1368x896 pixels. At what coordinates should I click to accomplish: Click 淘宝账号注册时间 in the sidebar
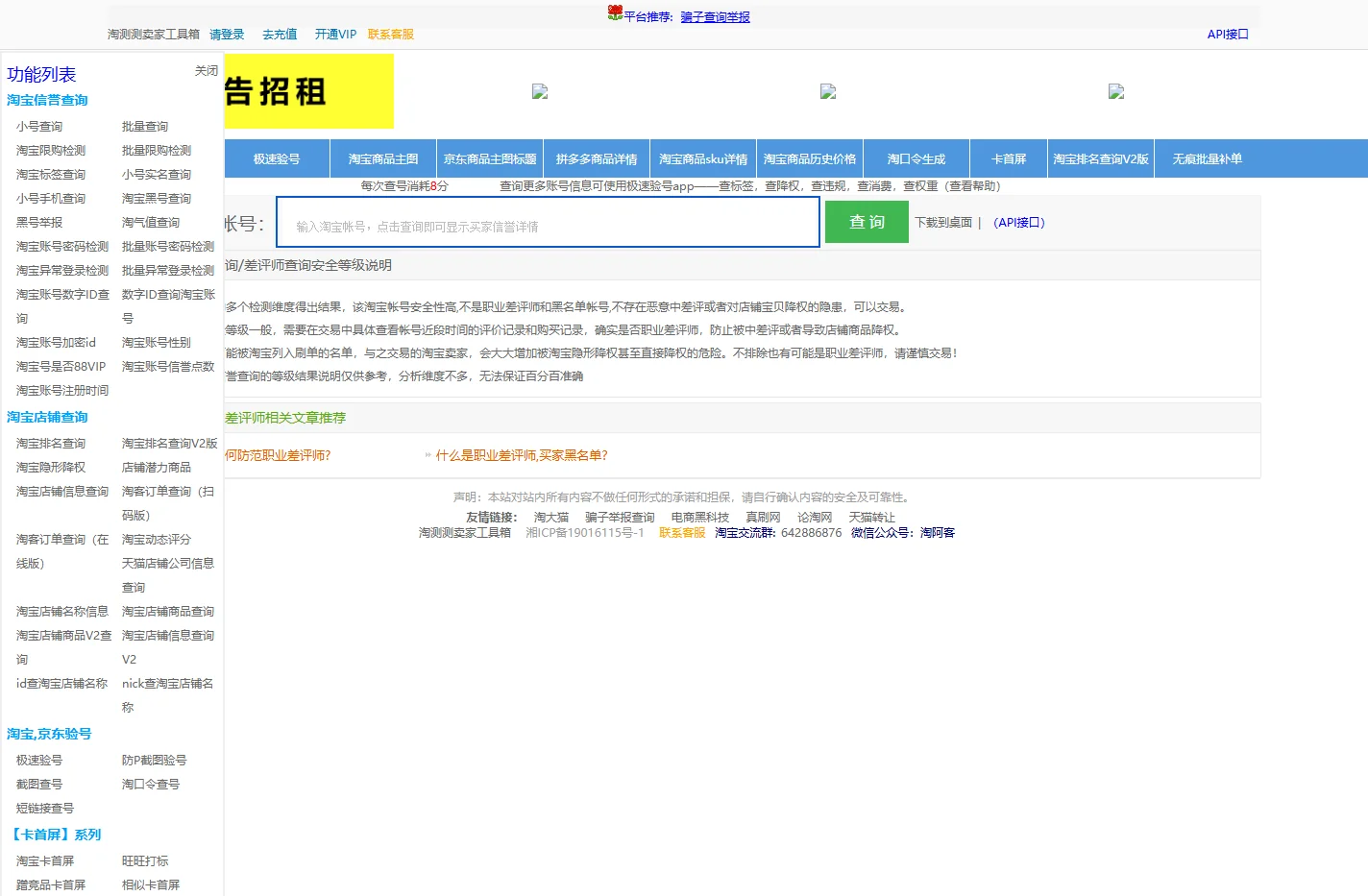[62, 391]
